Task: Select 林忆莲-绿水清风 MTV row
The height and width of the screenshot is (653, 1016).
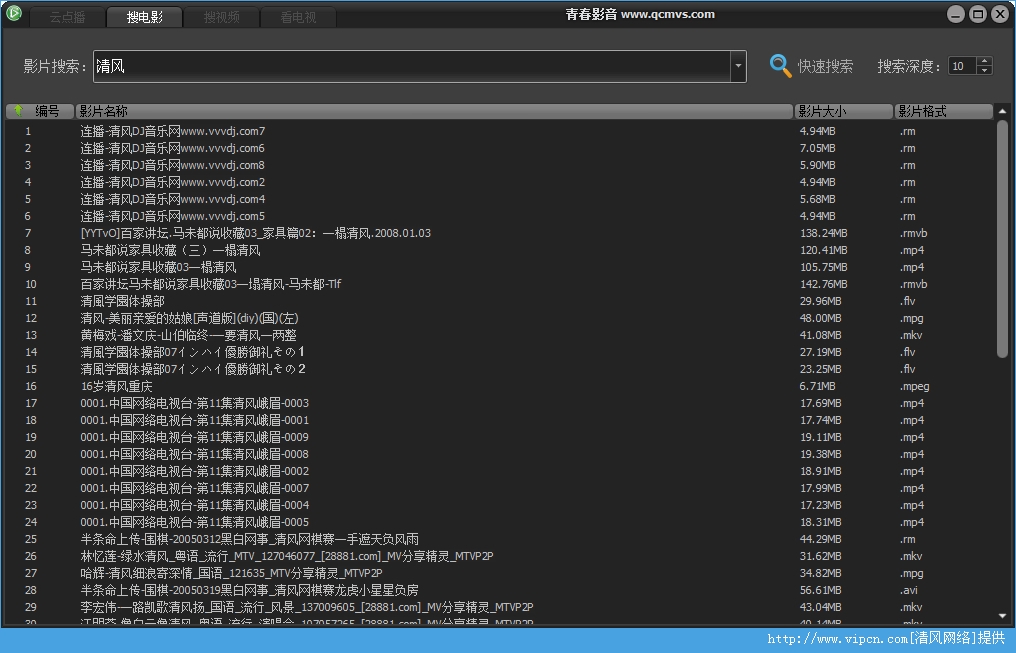Action: pyautogui.click(x=499, y=556)
